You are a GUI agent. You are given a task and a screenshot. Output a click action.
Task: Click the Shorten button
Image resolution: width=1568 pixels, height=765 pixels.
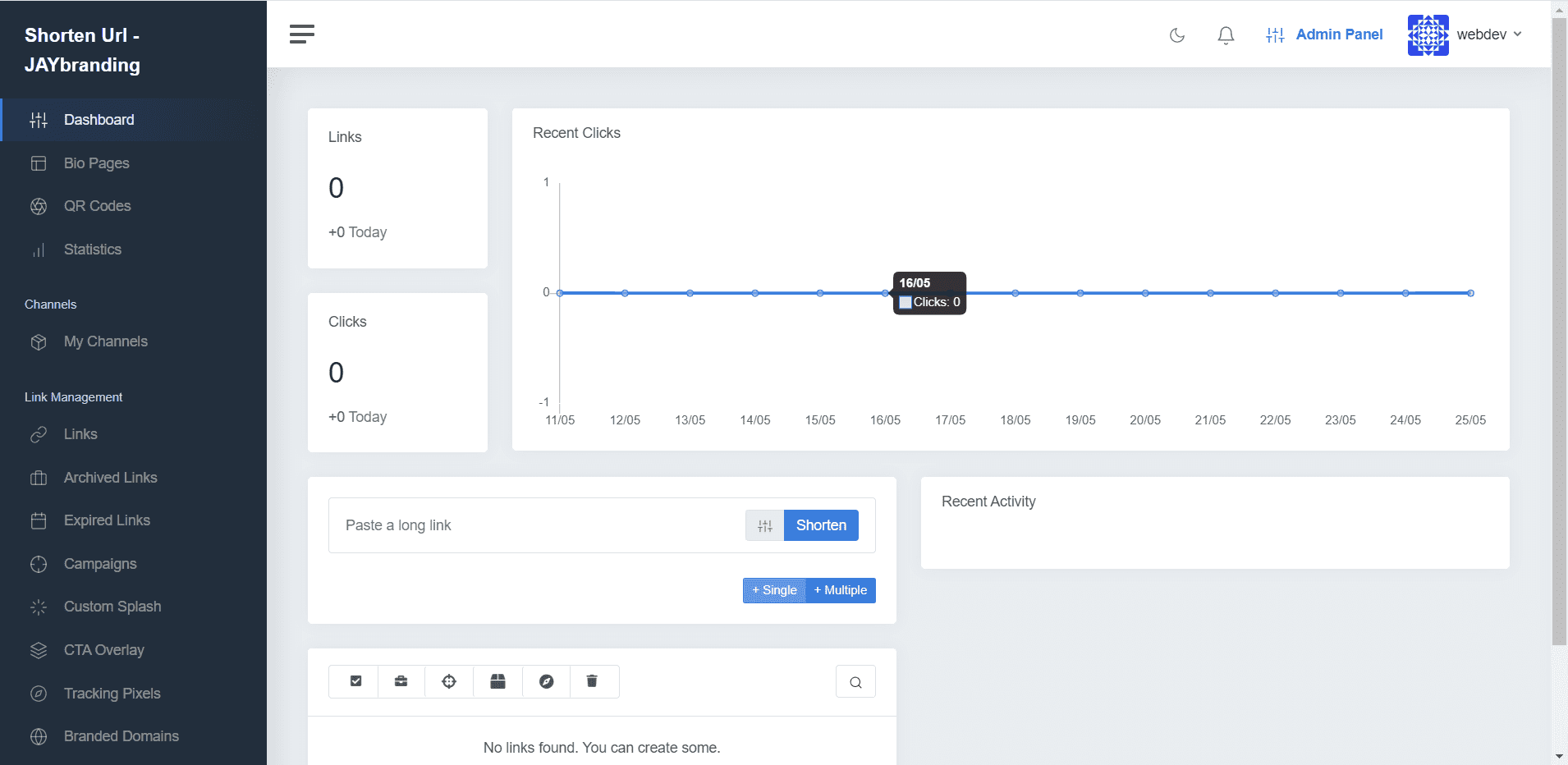(821, 525)
